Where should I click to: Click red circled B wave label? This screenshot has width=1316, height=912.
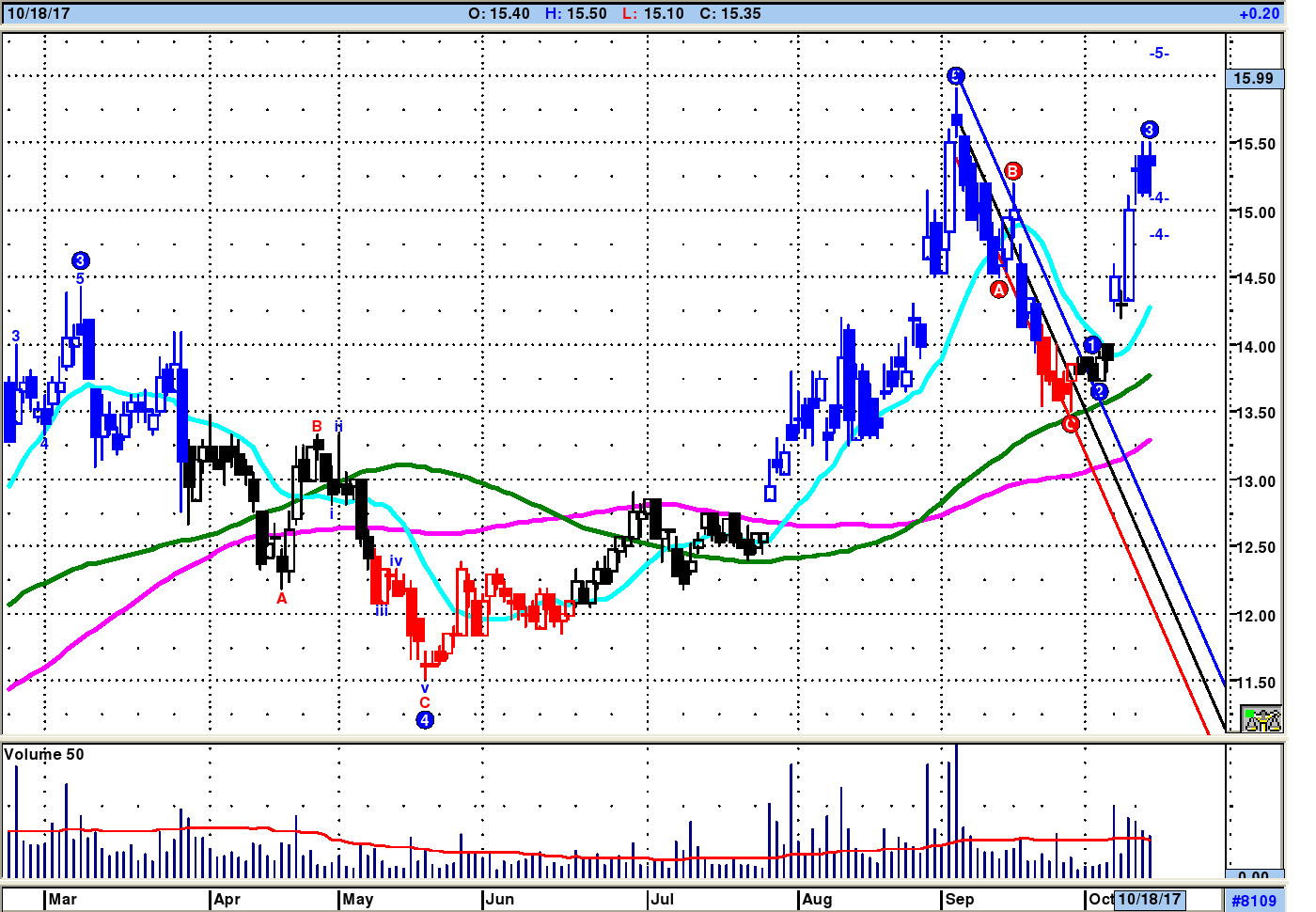pyautogui.click(x=1012, y=171)
